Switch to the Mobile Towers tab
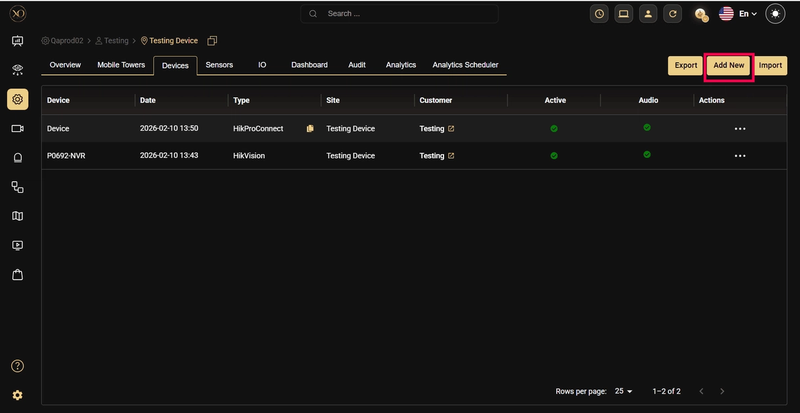 (x=121, y=65)
